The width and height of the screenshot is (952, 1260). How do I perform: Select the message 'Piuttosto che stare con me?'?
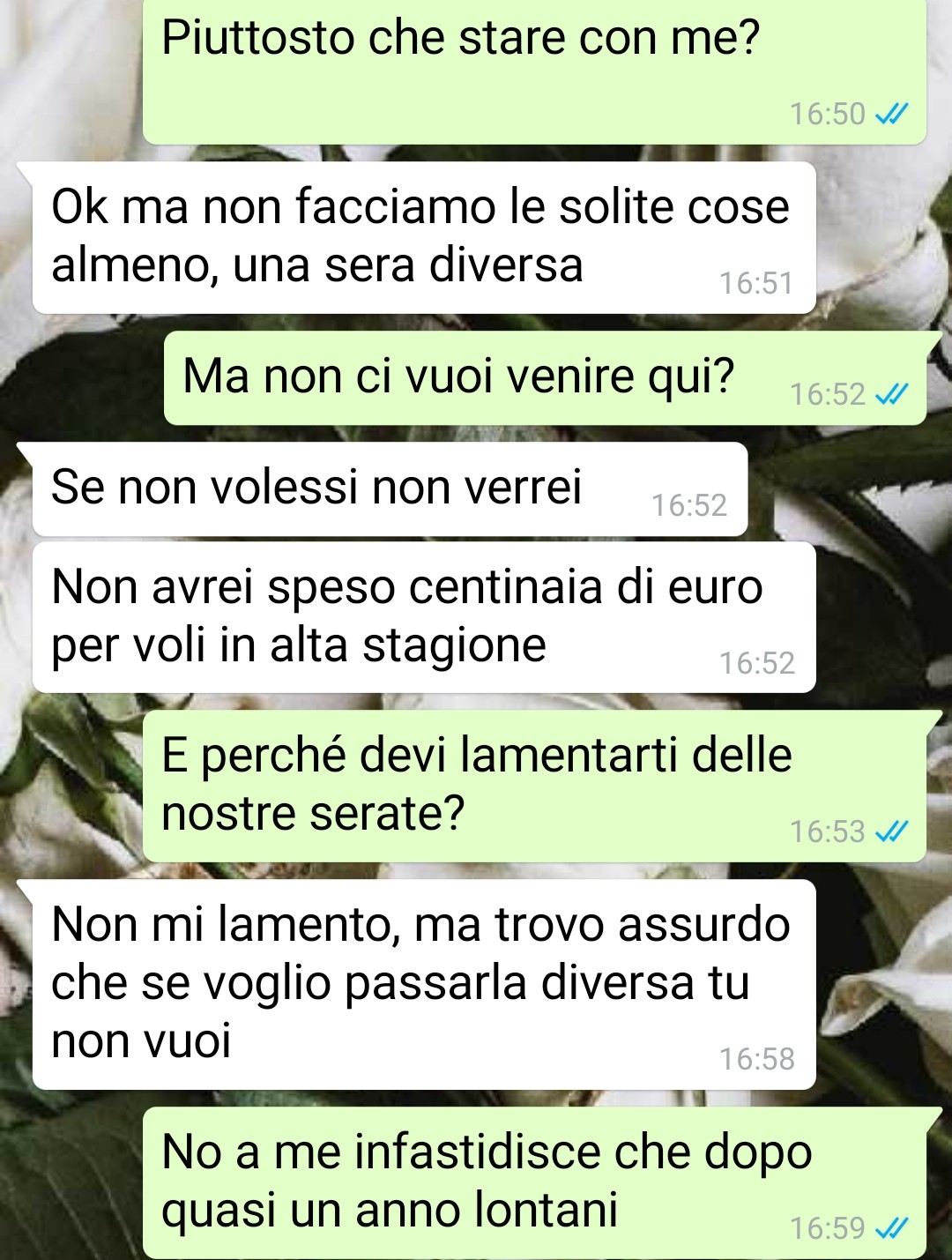coord(534,71)
